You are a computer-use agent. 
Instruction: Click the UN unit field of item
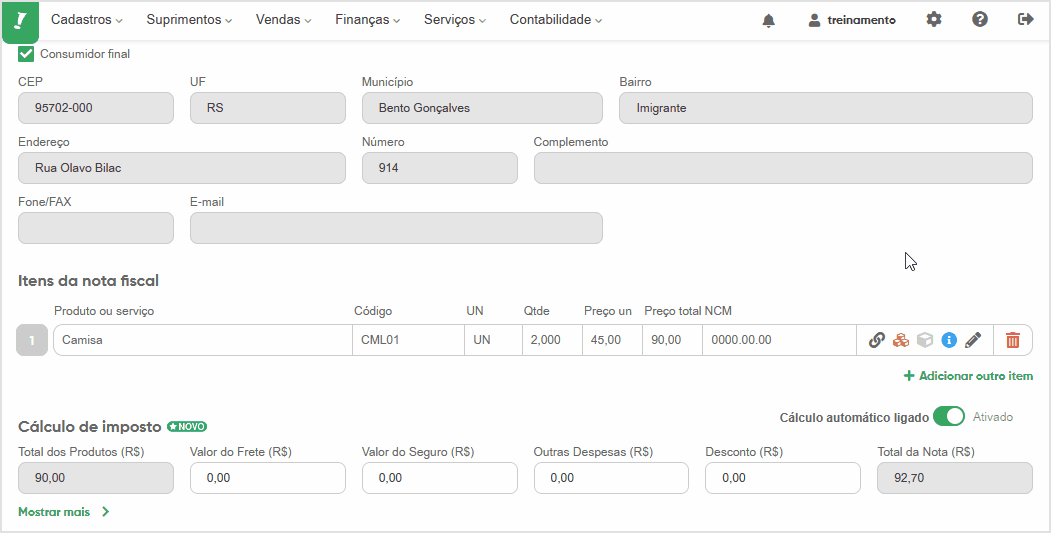coord(493,340)
